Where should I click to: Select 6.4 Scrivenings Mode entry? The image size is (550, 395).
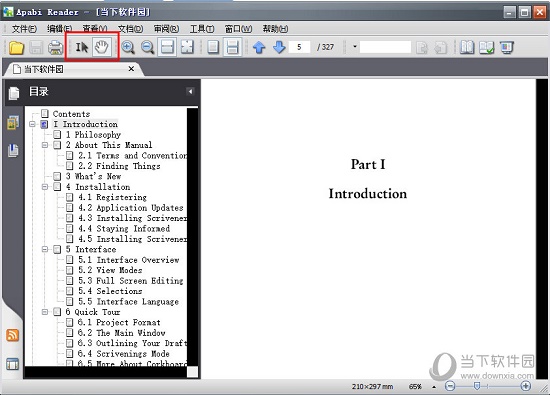tap(124, 353)
